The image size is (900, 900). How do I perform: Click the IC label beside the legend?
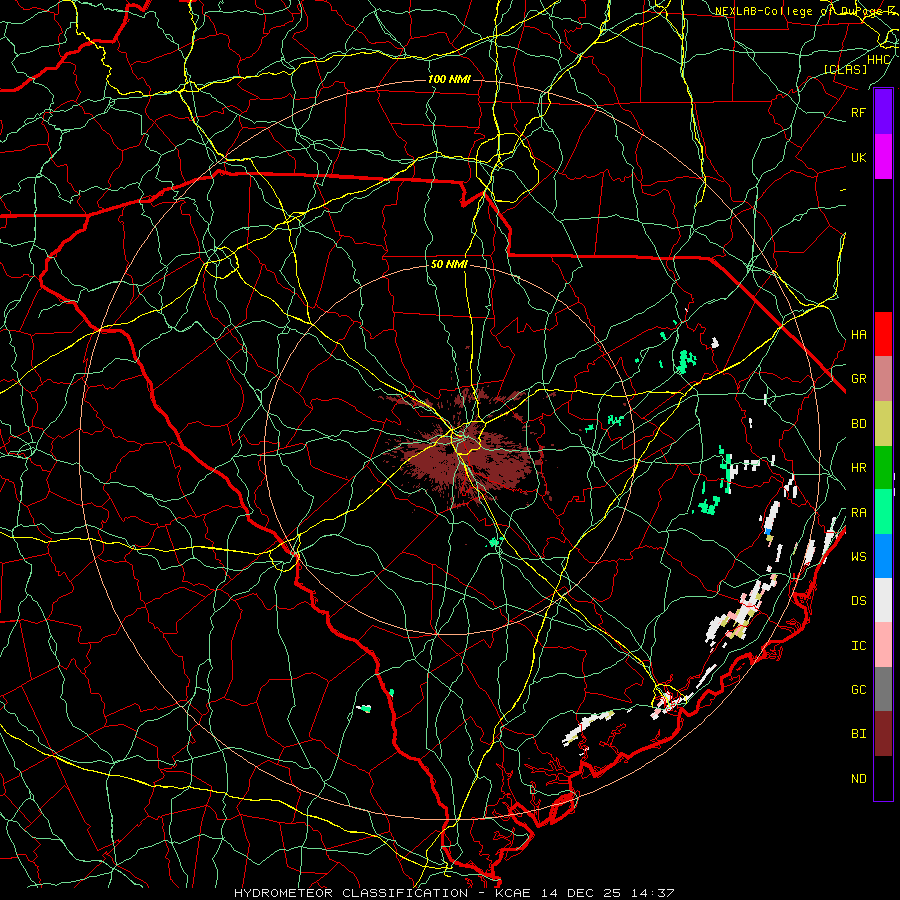tap(858, 646)
